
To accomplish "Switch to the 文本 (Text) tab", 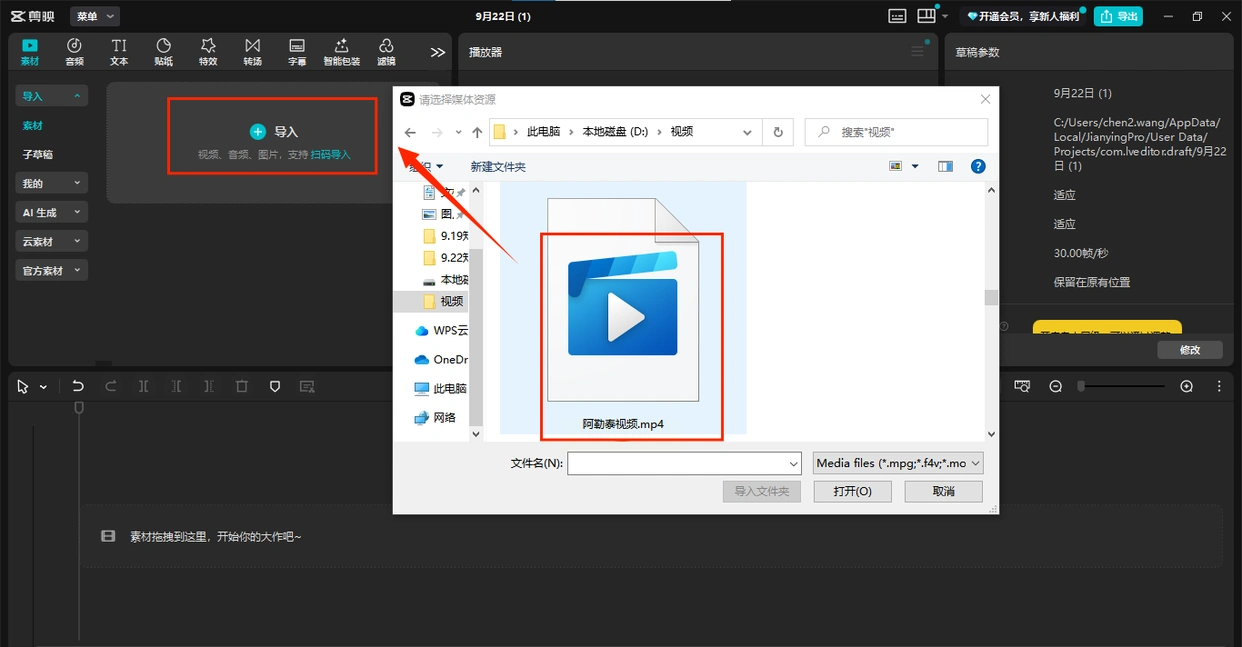I will [x=119, y=52].
